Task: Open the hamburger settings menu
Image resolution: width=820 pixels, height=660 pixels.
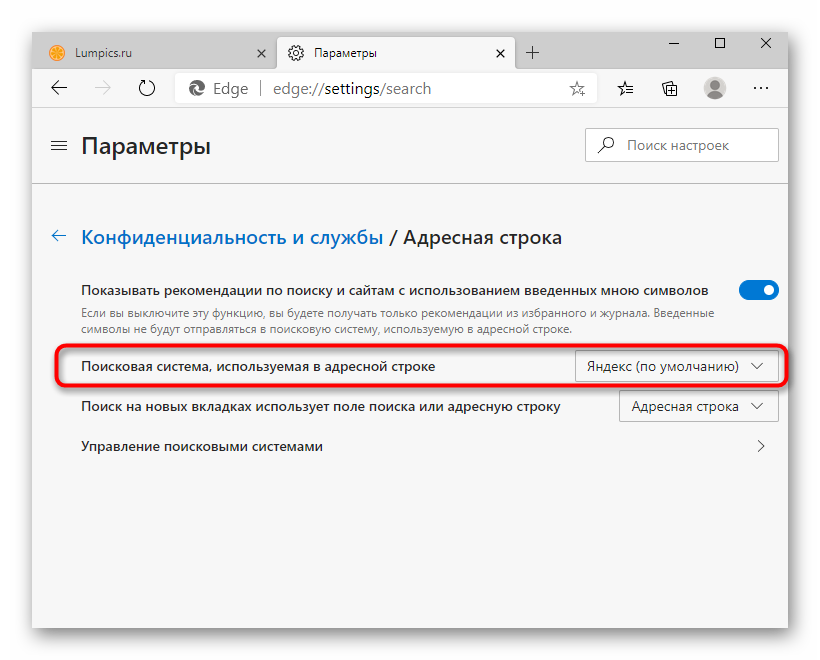Action: [x=59, y=146]
